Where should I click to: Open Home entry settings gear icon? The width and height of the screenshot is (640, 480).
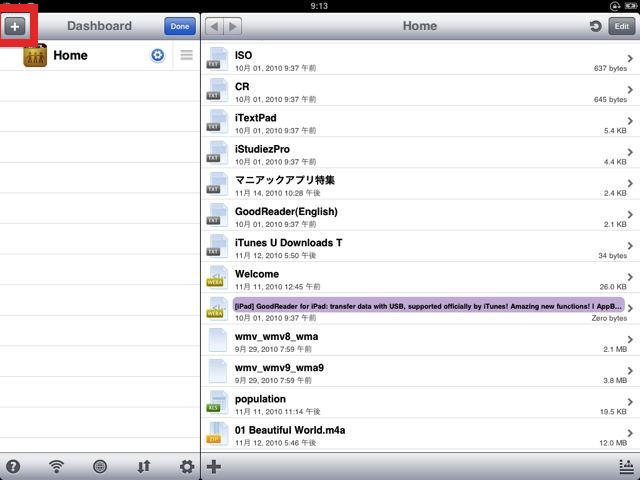pos(158,55)
